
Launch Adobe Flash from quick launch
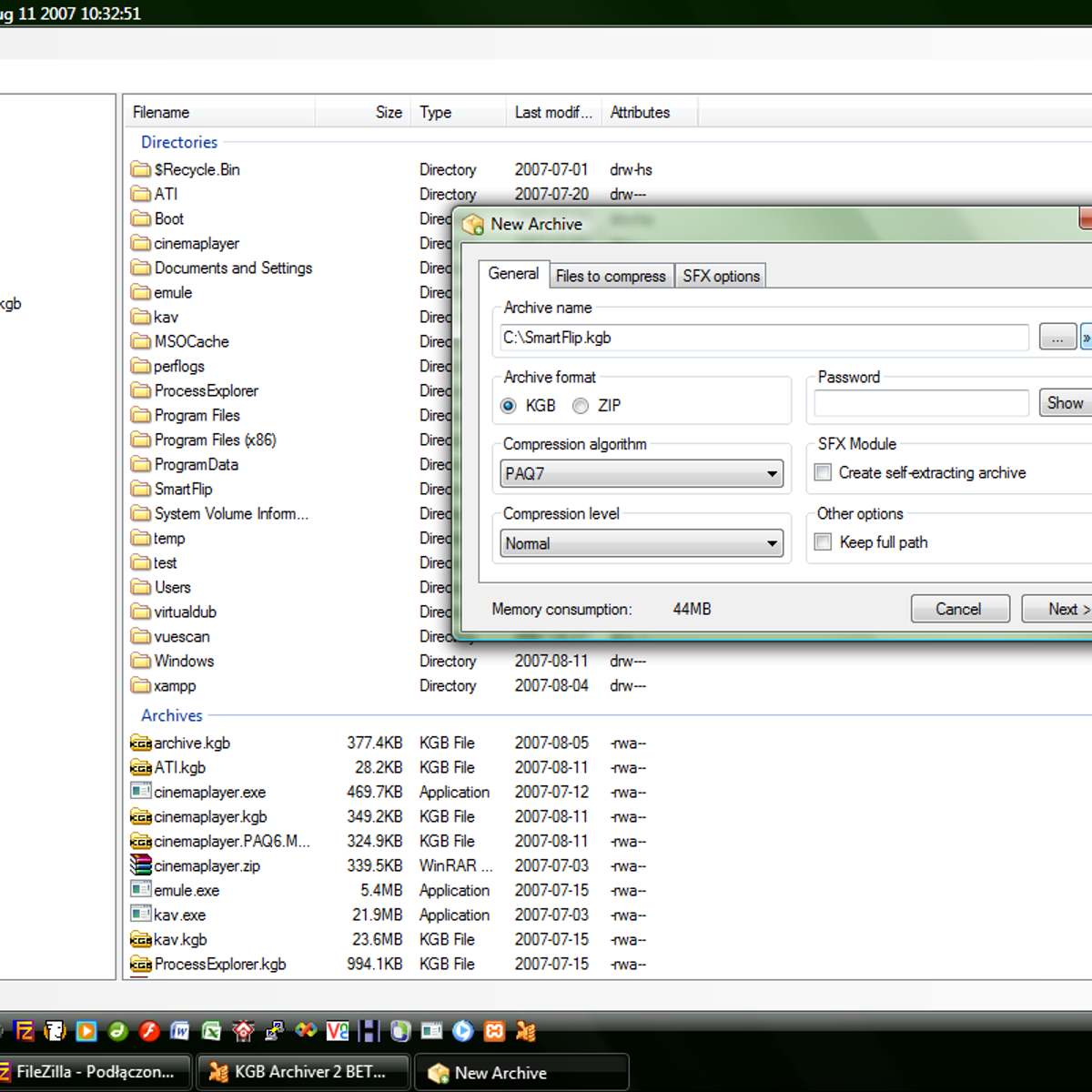(149, 1031)
